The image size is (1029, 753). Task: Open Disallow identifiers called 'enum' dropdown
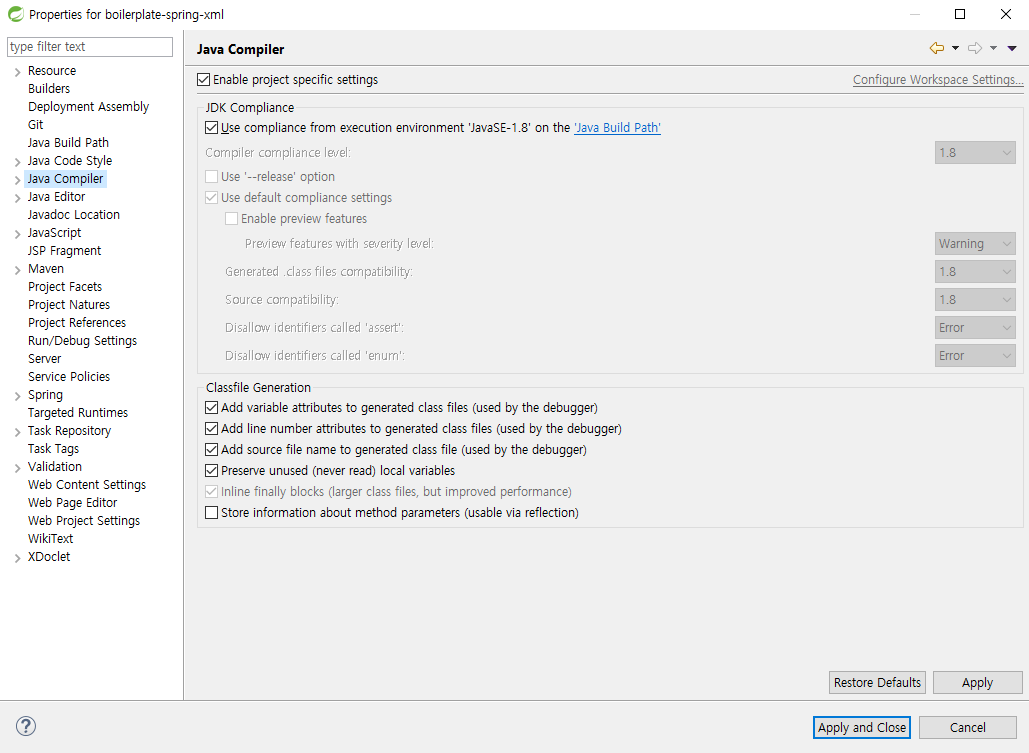pos(975,356)
